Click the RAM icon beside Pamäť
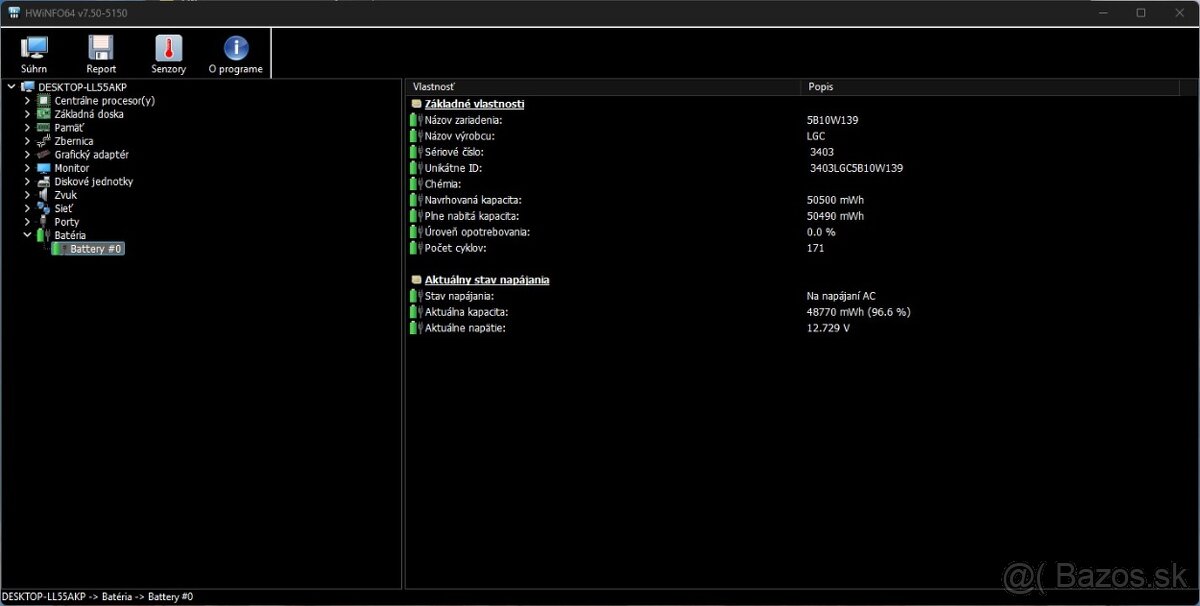The width and height of the screenshot is (1200, 606). (x=42, y=127)
